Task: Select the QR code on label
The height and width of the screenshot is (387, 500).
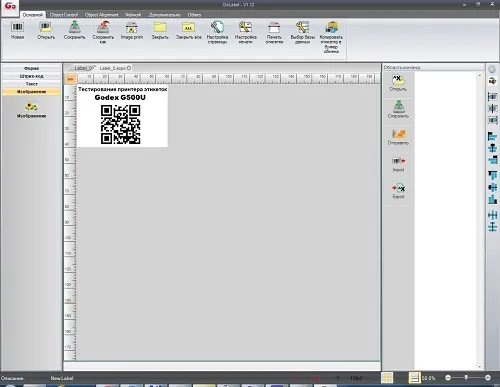Action: (121, 125)
